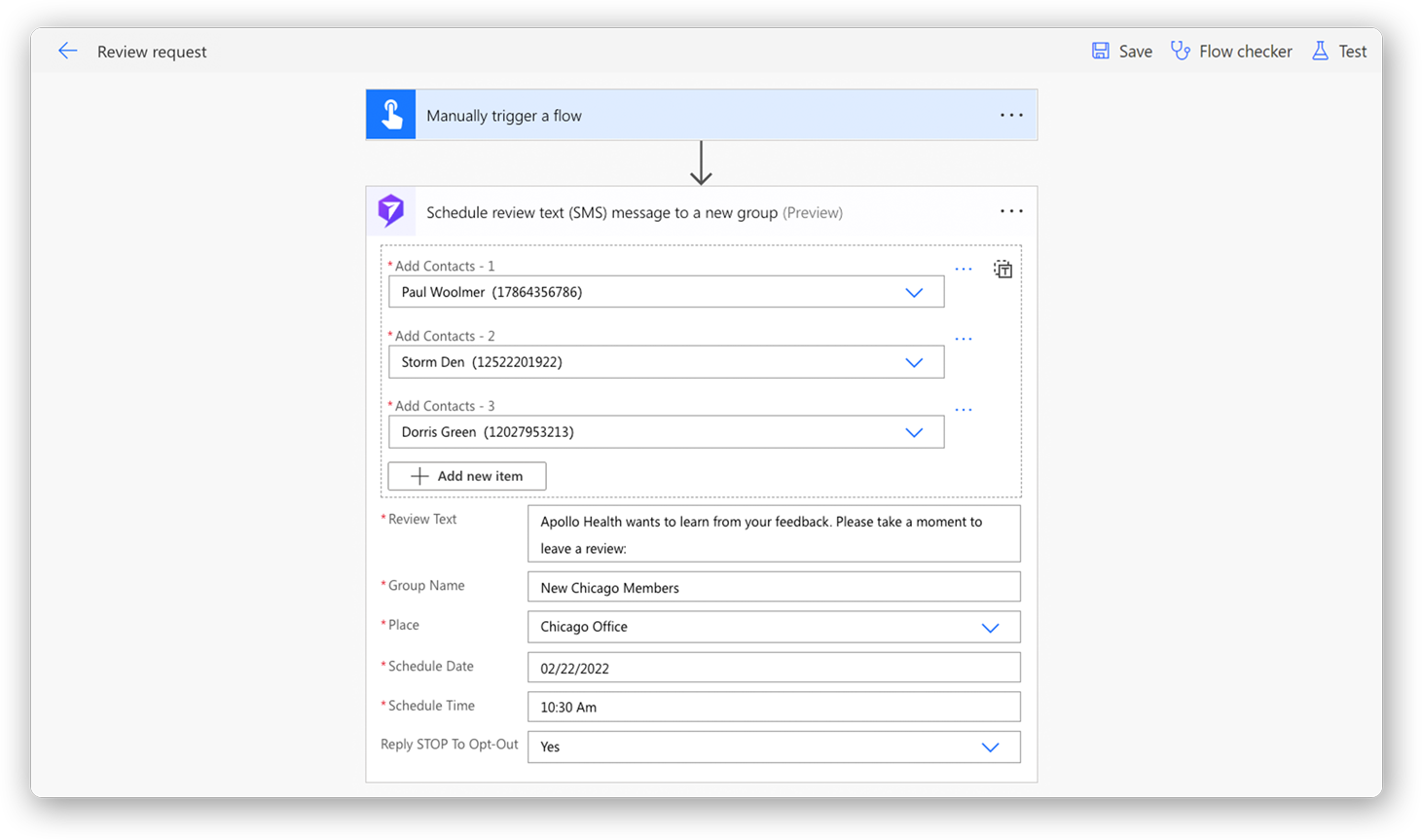Open Flow checker stethoscope icon
The width and height of the screenshot is (1422, 840).
(x=1180, y=51)
